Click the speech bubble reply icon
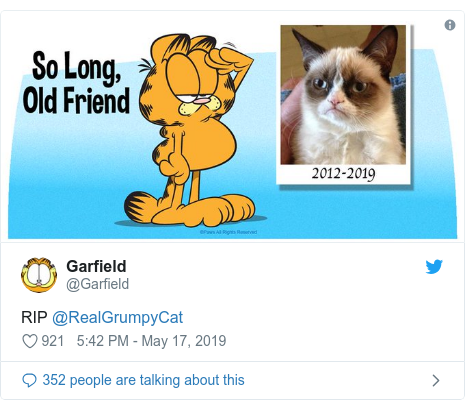This screenshot has width=465, height=410. tap(29, 380)
